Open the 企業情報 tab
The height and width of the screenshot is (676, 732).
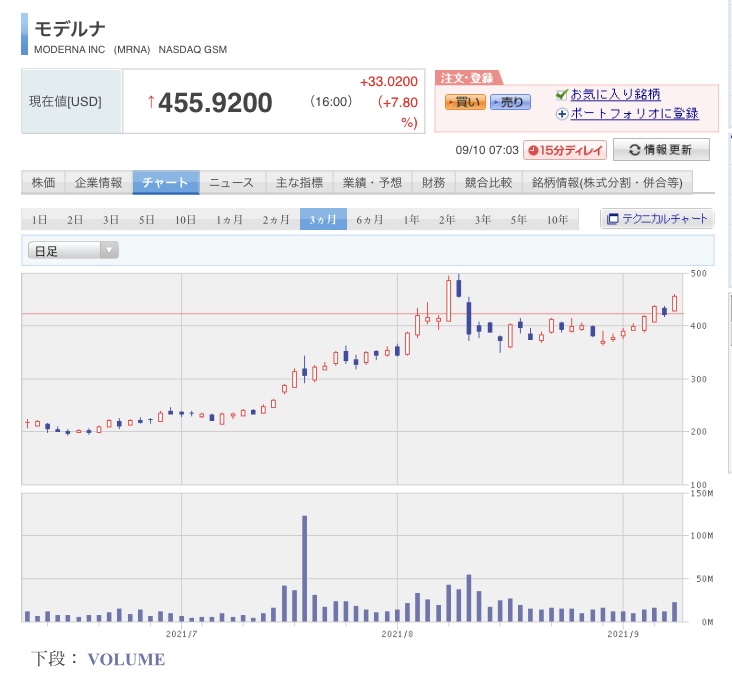pos(99,183)
